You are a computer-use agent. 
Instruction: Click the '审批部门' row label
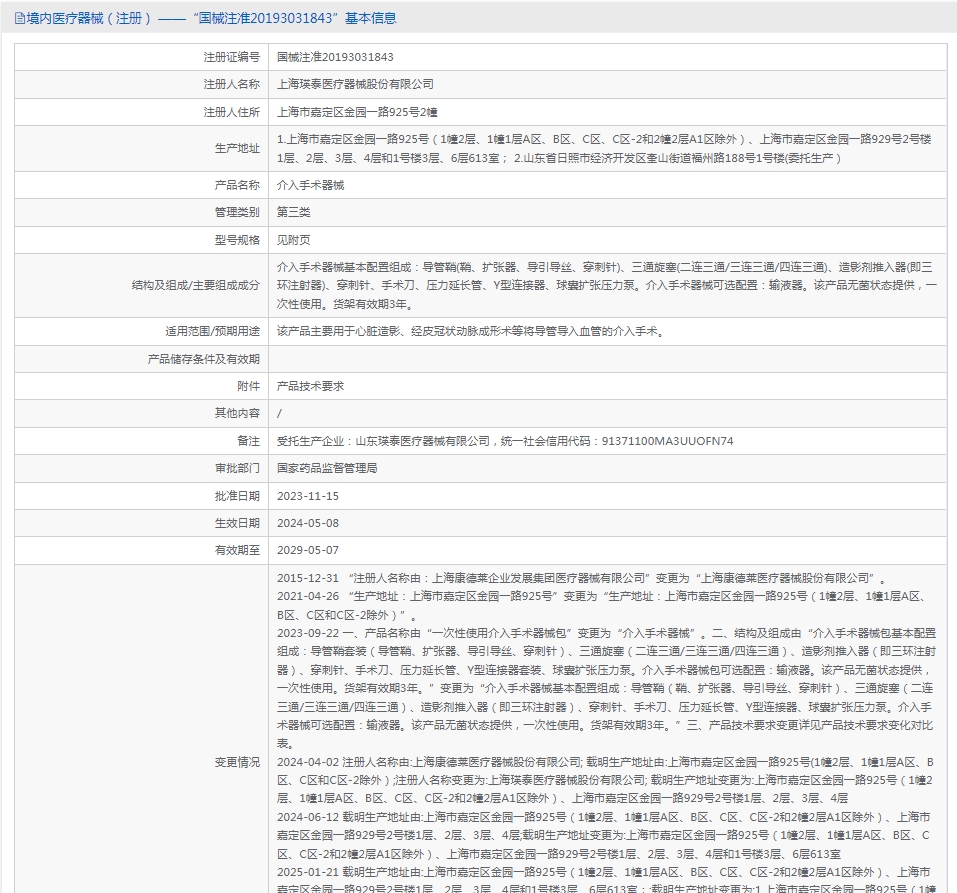tap(237, 468)
